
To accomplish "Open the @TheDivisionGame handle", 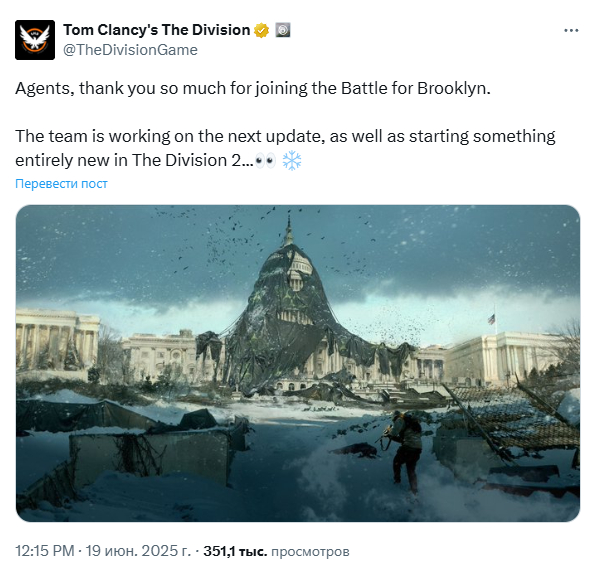I will 130,50.
